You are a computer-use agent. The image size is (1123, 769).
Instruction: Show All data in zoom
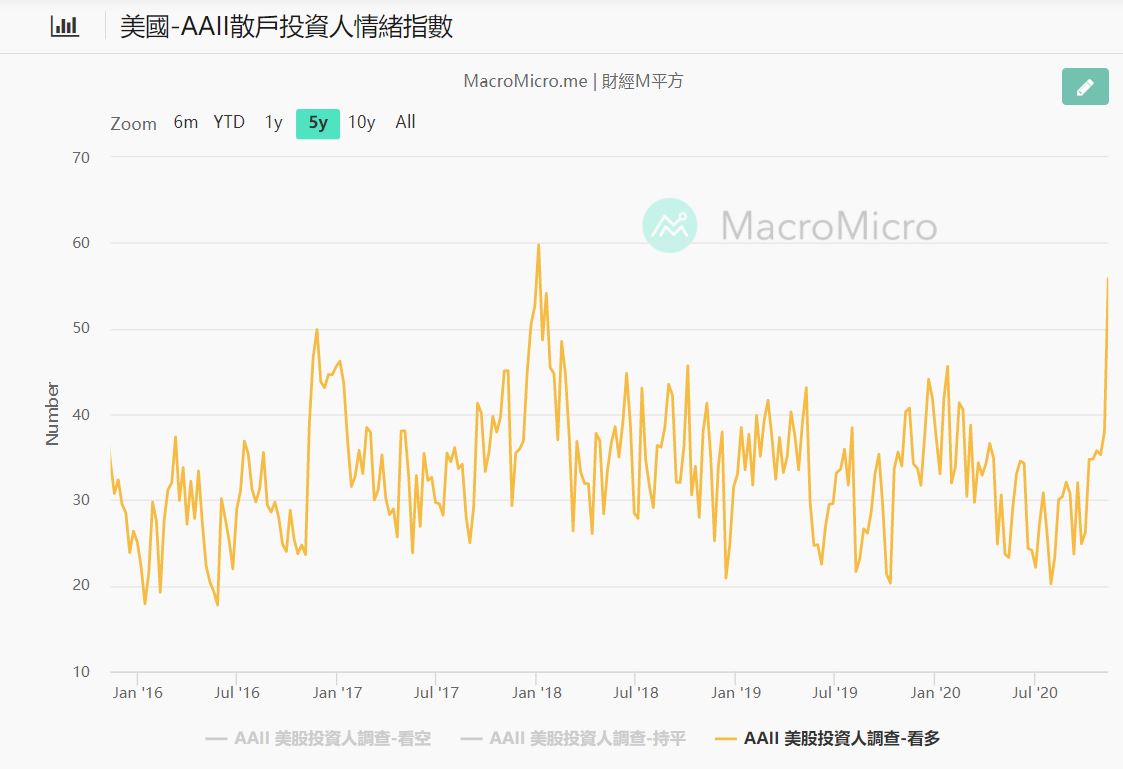click(x=405, y=122)
